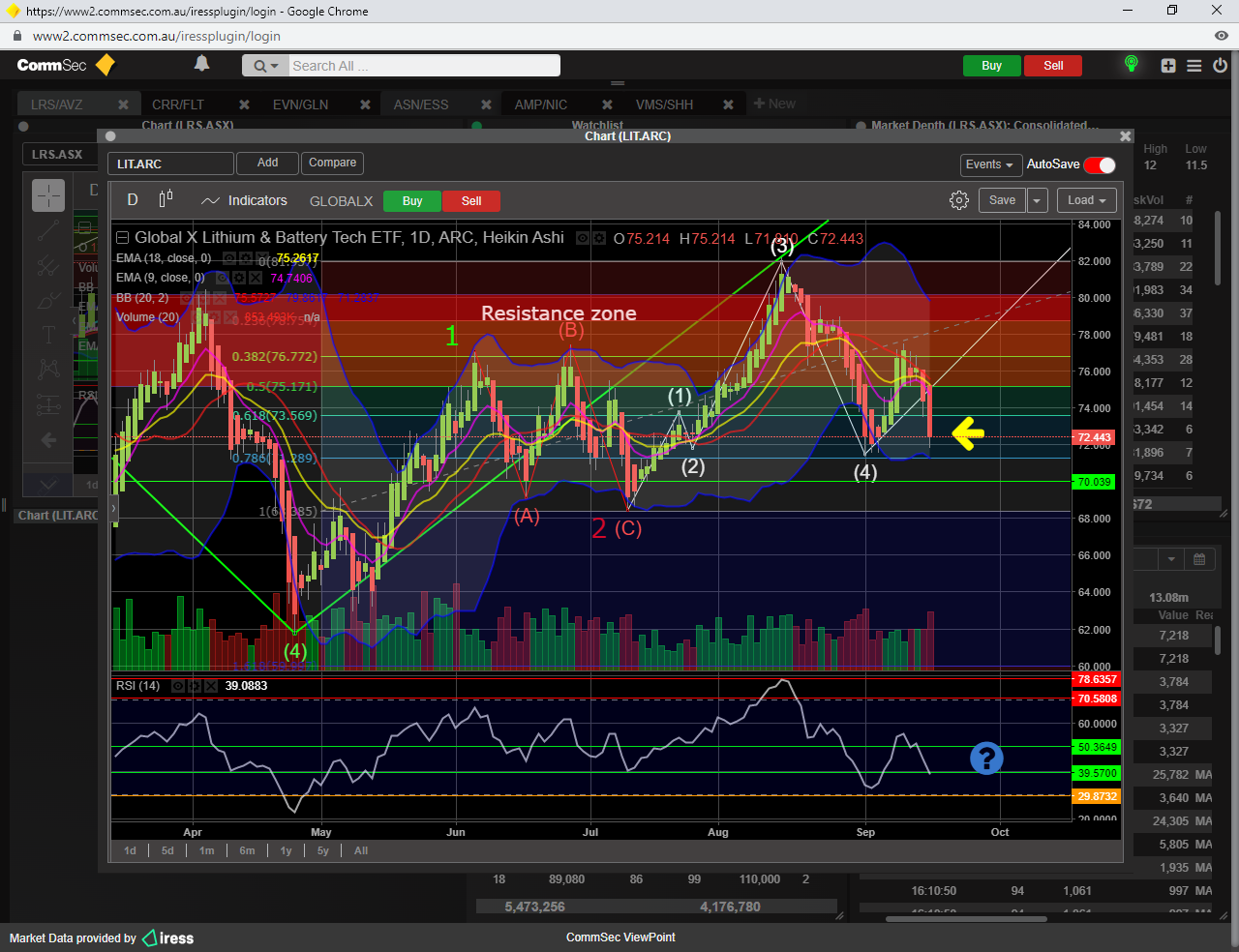Switch to ASN/ESS tab

[x=421, y=104]
